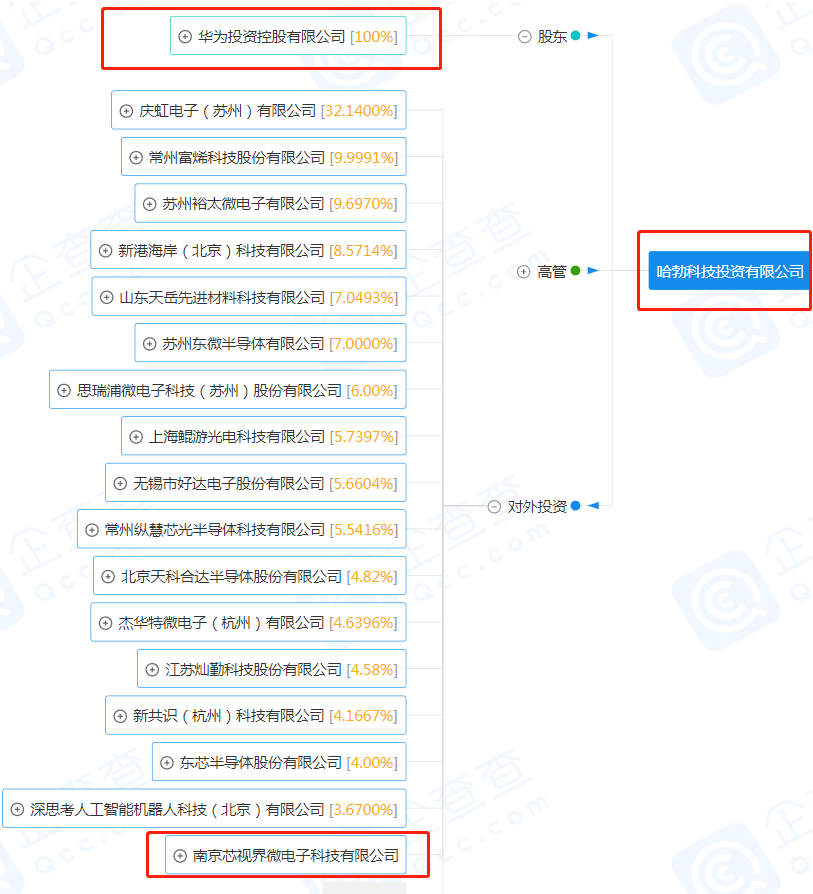
Task: Expand 南京芯视界微电子科技有限公司 plus icon
Action: 180,856
